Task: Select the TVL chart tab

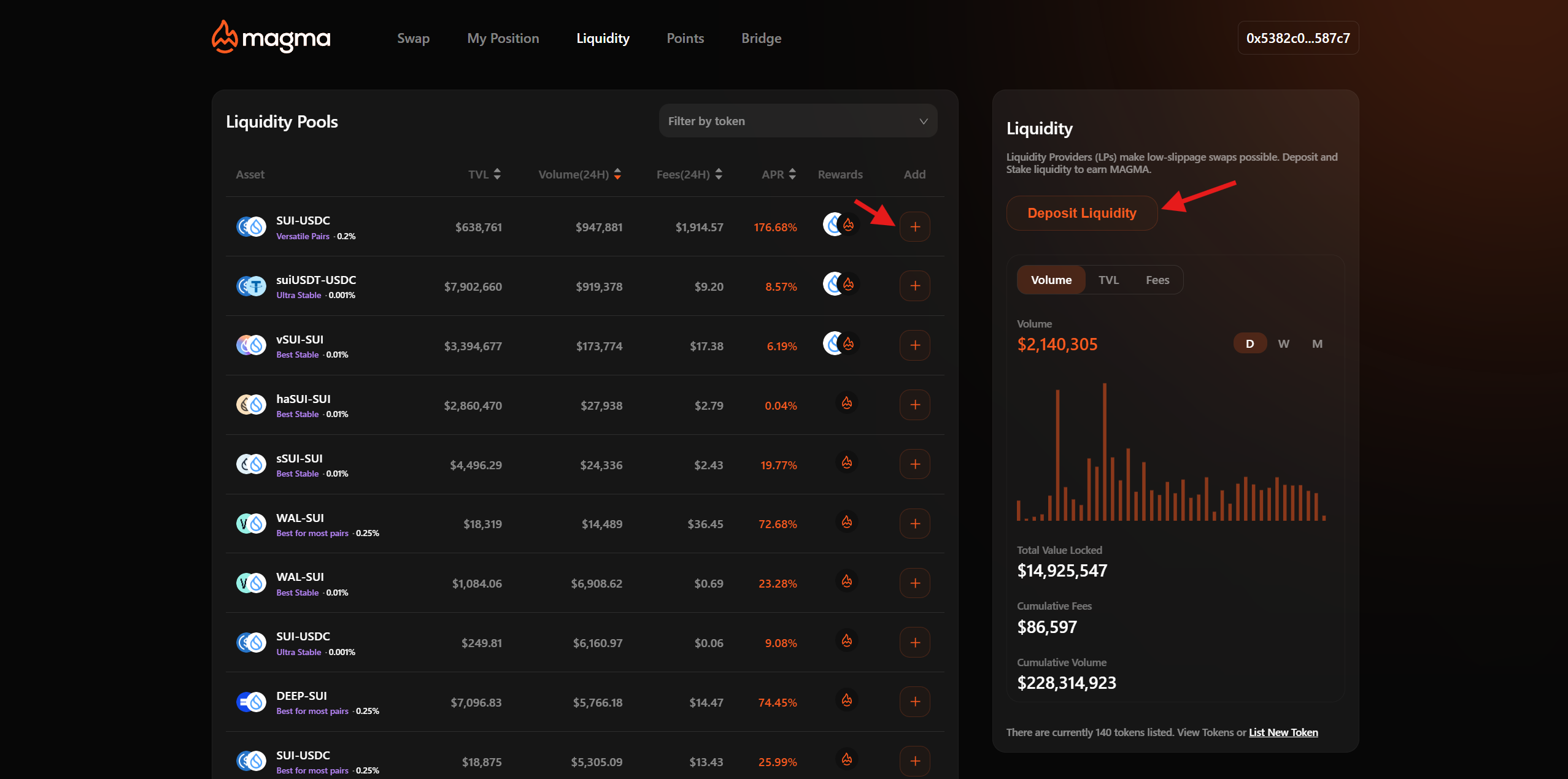Action: point(1108,280)
